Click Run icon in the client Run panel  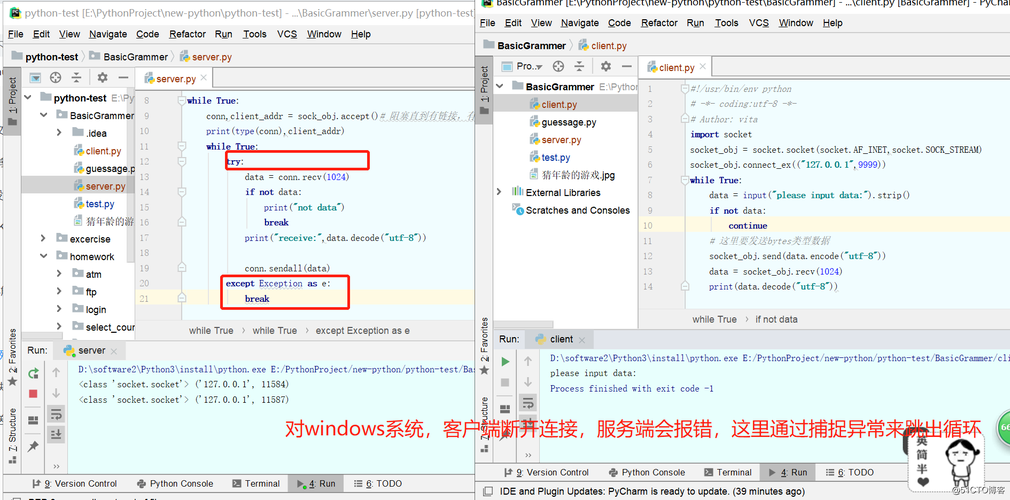[x=506, y=361]
